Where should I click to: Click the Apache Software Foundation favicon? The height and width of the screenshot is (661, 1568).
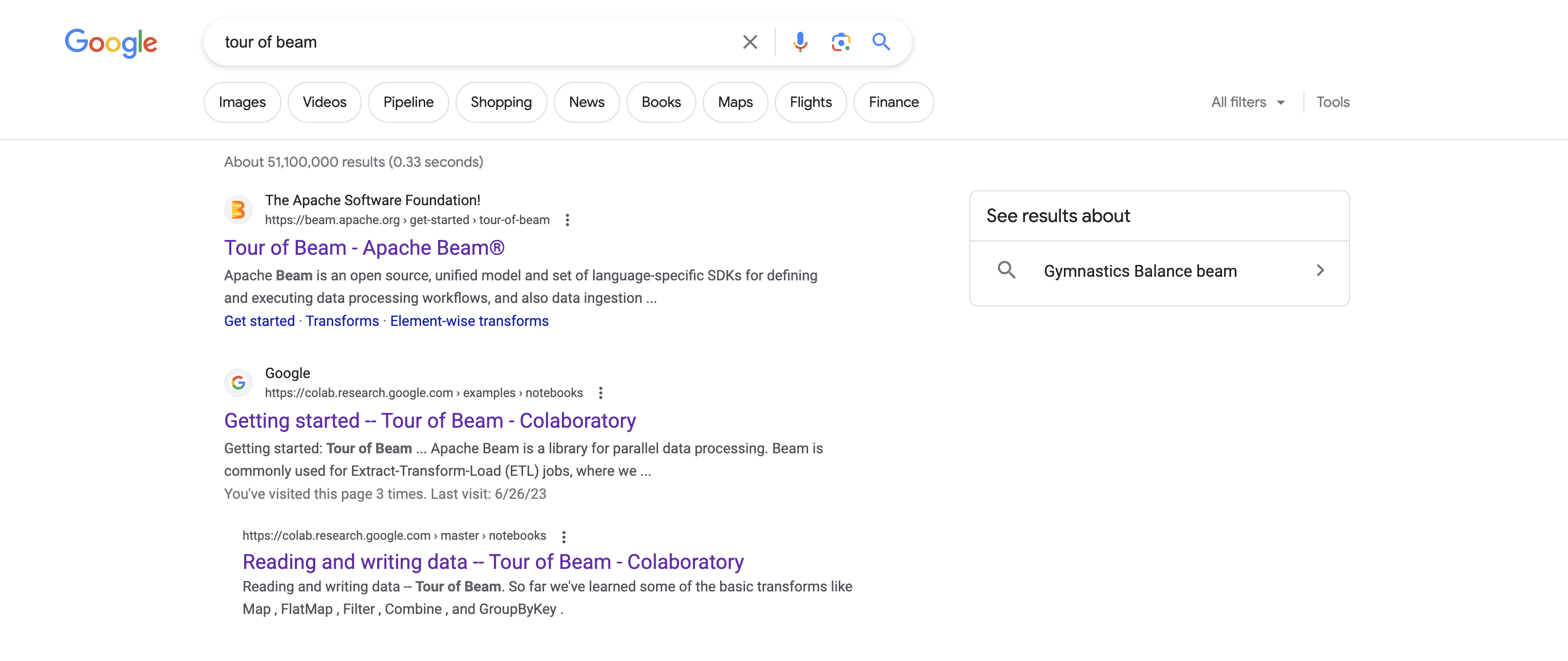click(238, 209)
